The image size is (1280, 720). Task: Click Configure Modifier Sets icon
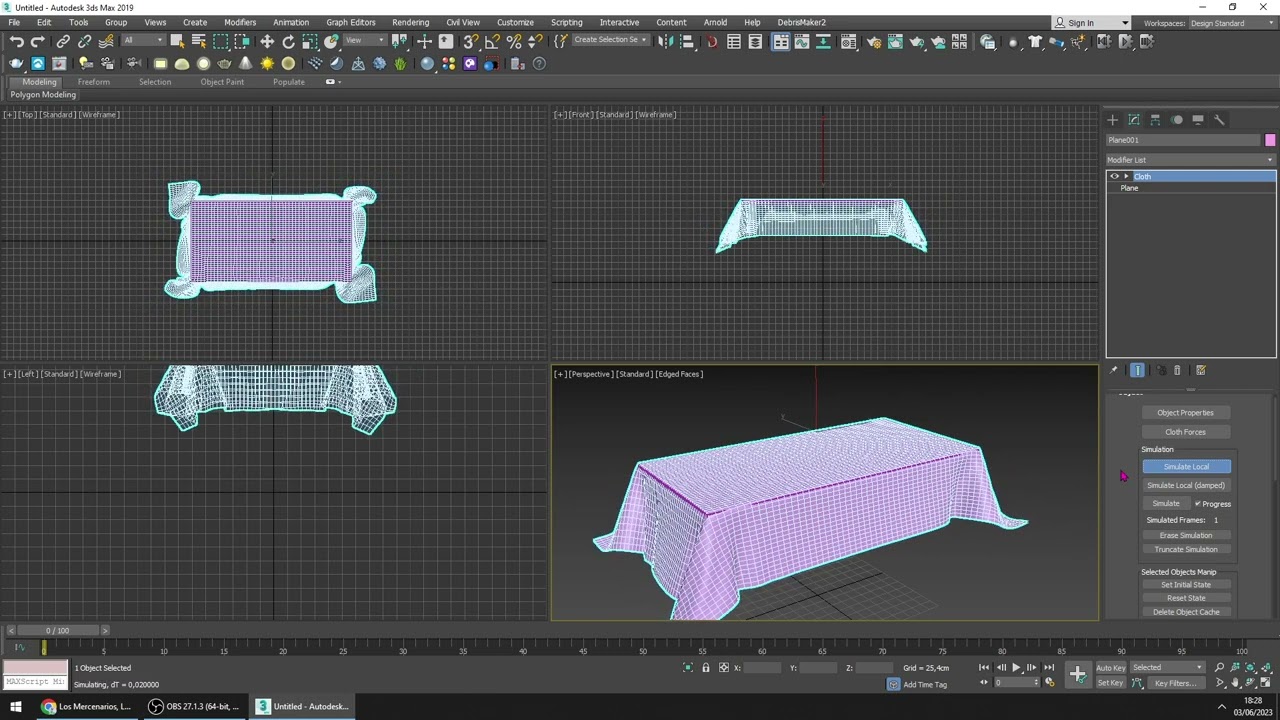pos(1200,370)
